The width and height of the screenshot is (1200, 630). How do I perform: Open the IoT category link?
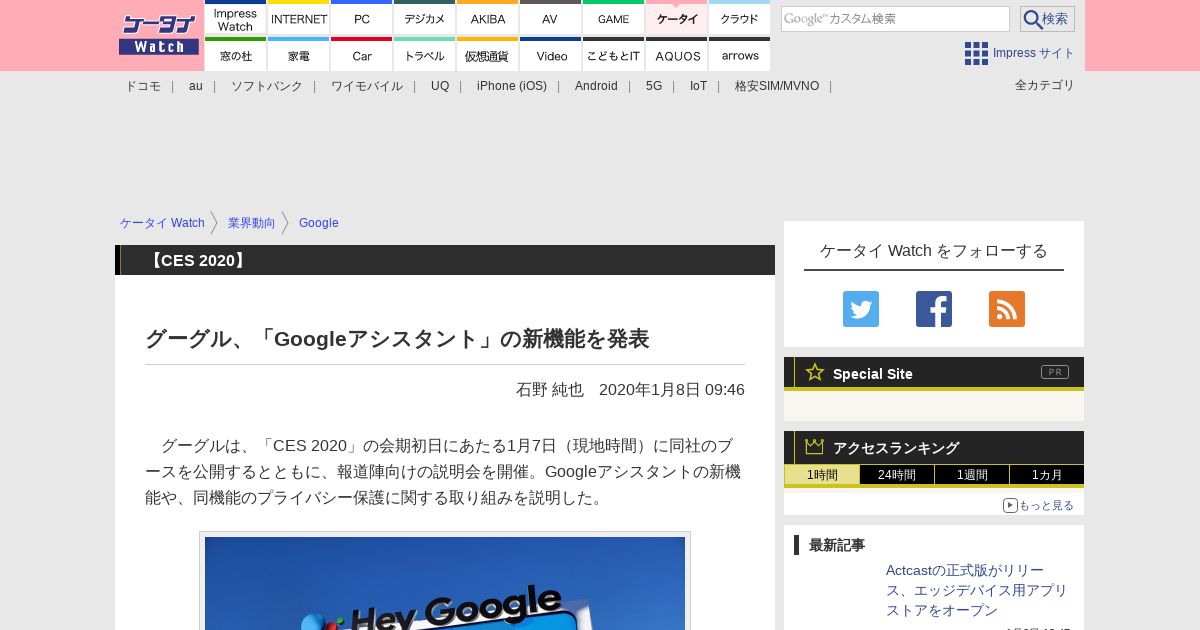click(x=698, y=86)
